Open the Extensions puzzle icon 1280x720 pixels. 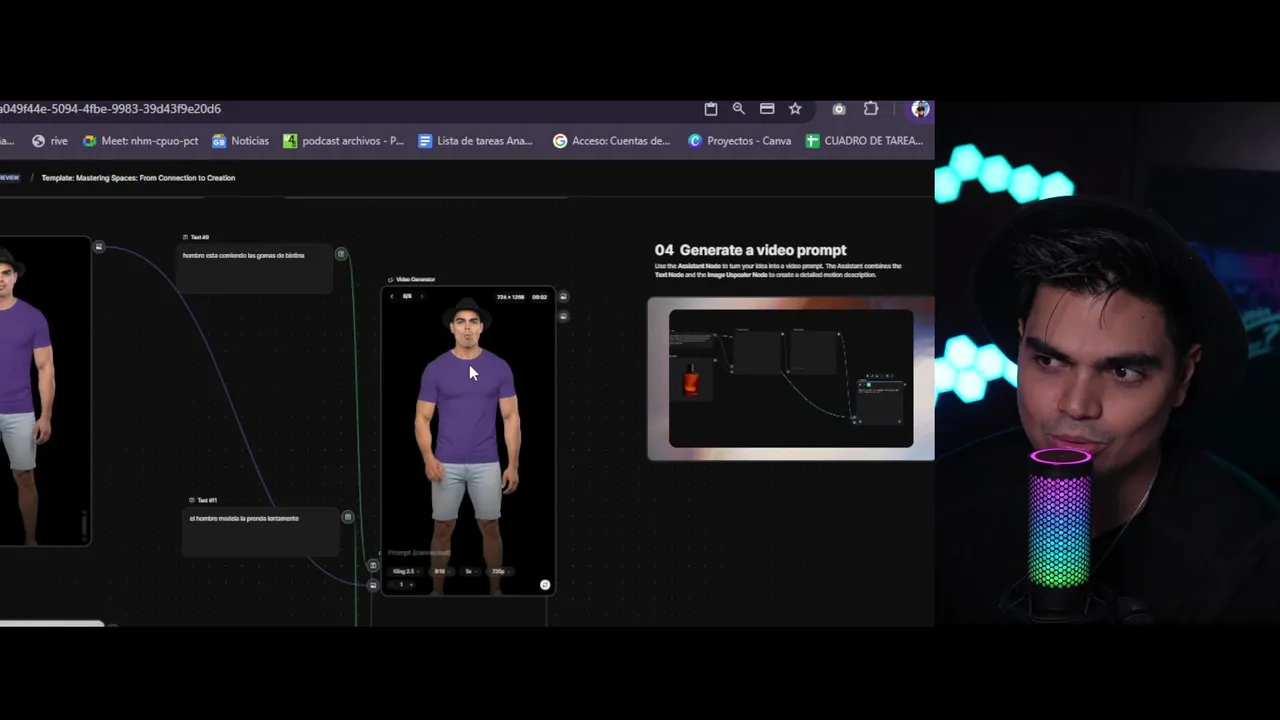tap(871, 109)
